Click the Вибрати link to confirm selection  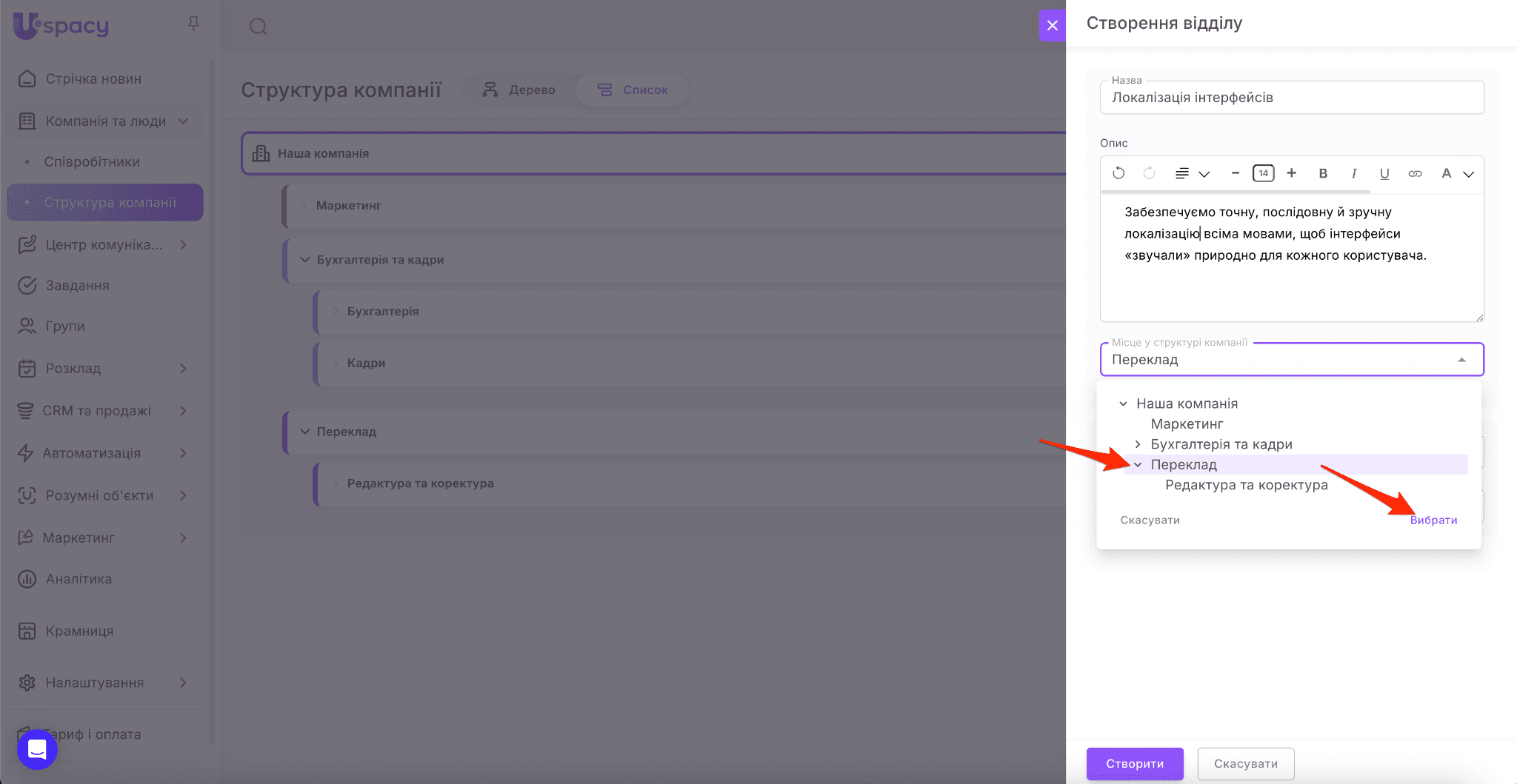1433,520
